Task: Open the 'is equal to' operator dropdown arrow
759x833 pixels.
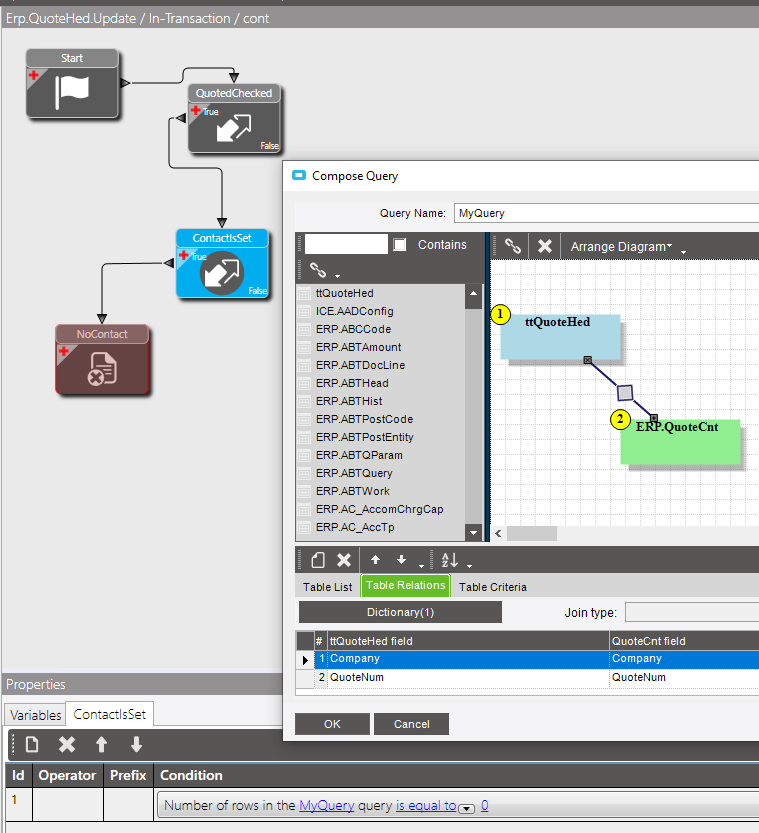Action: [x=466, y=809]
